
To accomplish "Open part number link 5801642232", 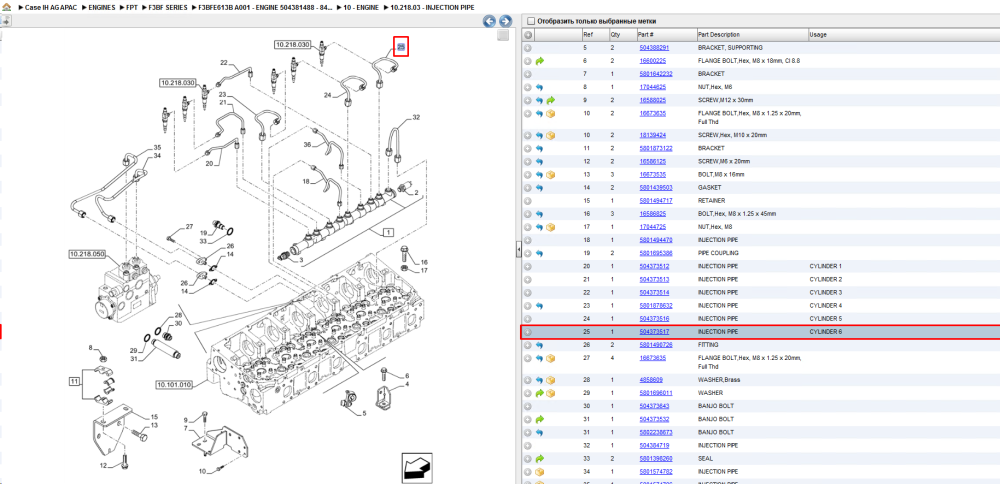I will click(x=655, y=74).
